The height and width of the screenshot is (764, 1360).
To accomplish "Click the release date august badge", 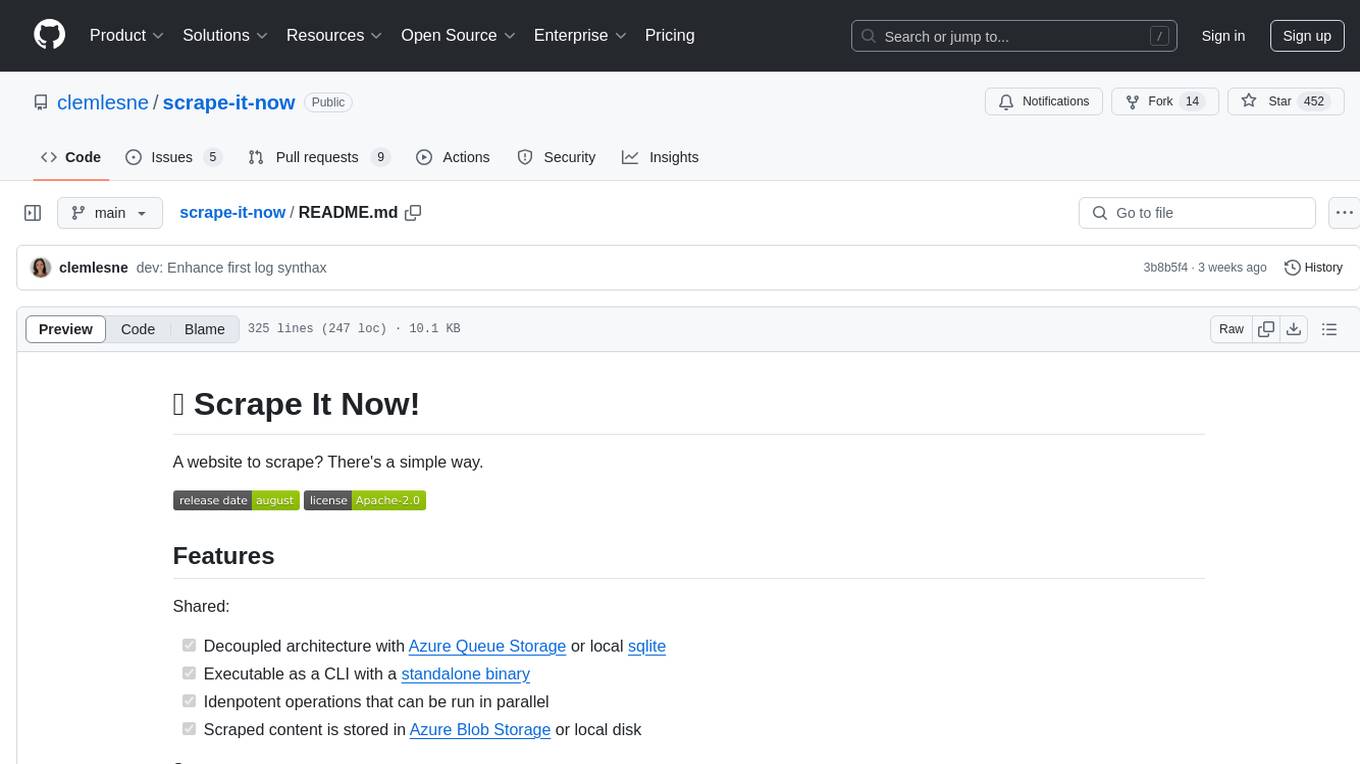I will [236, 500].
